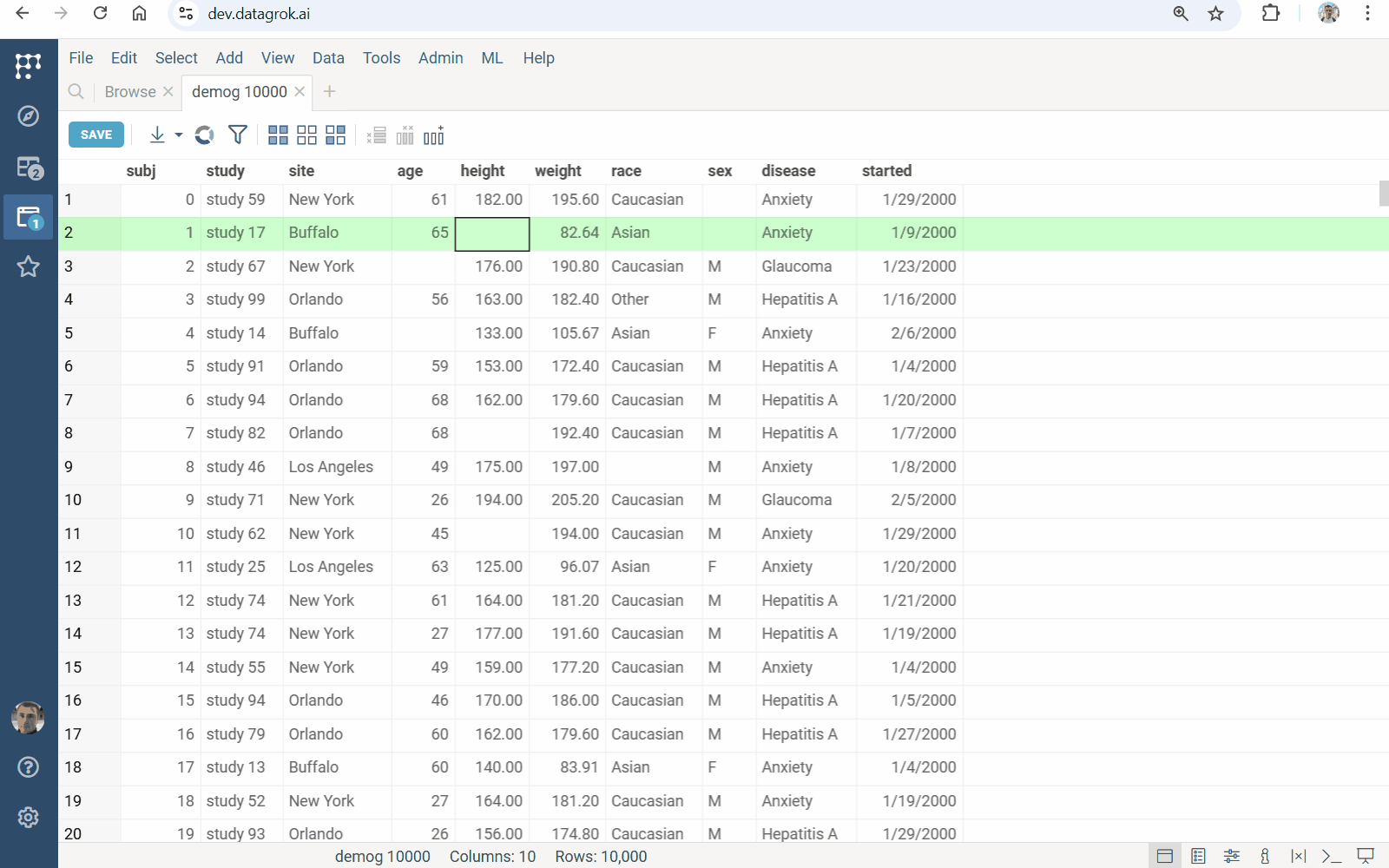
Task: Click the add new column icon
Action: pyautogui.click(x=434, y=135)
